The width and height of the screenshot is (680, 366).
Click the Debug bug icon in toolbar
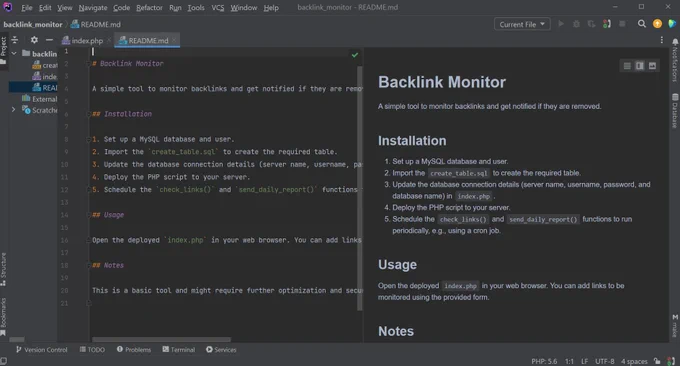point(576,24)
